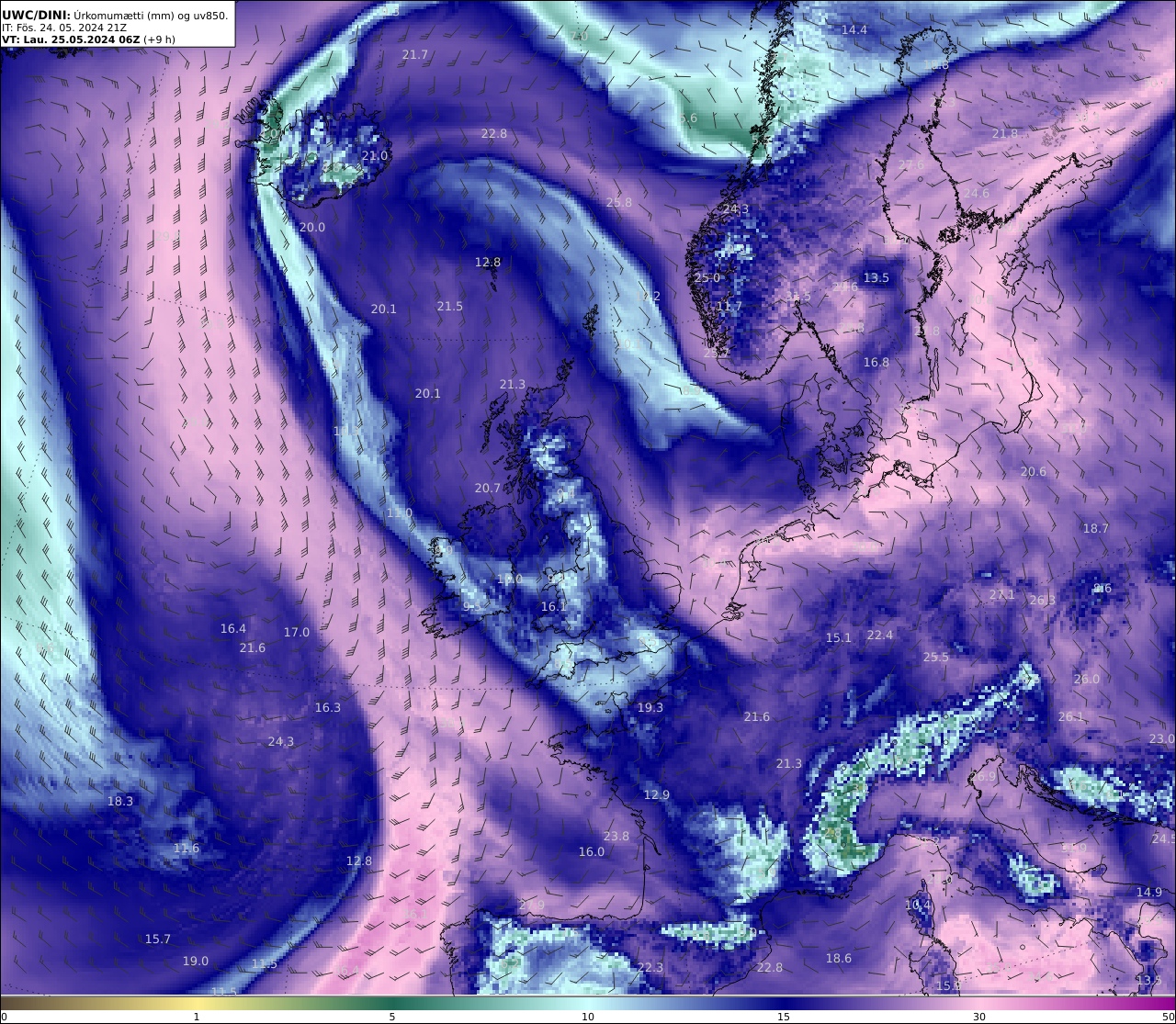Click the 20.0 value south of Iceland
The width and height of the screenshot is (1176, 1024).
(x=312, y=227)
